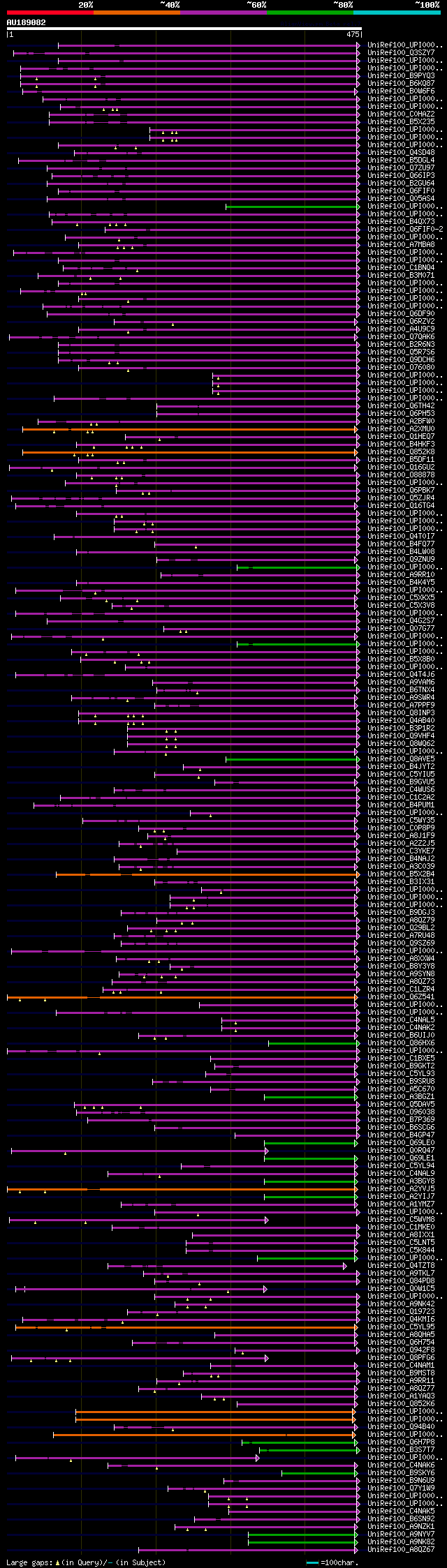
Task: Select hit label UniRef100_O76080
Action: tap(401, 367)
